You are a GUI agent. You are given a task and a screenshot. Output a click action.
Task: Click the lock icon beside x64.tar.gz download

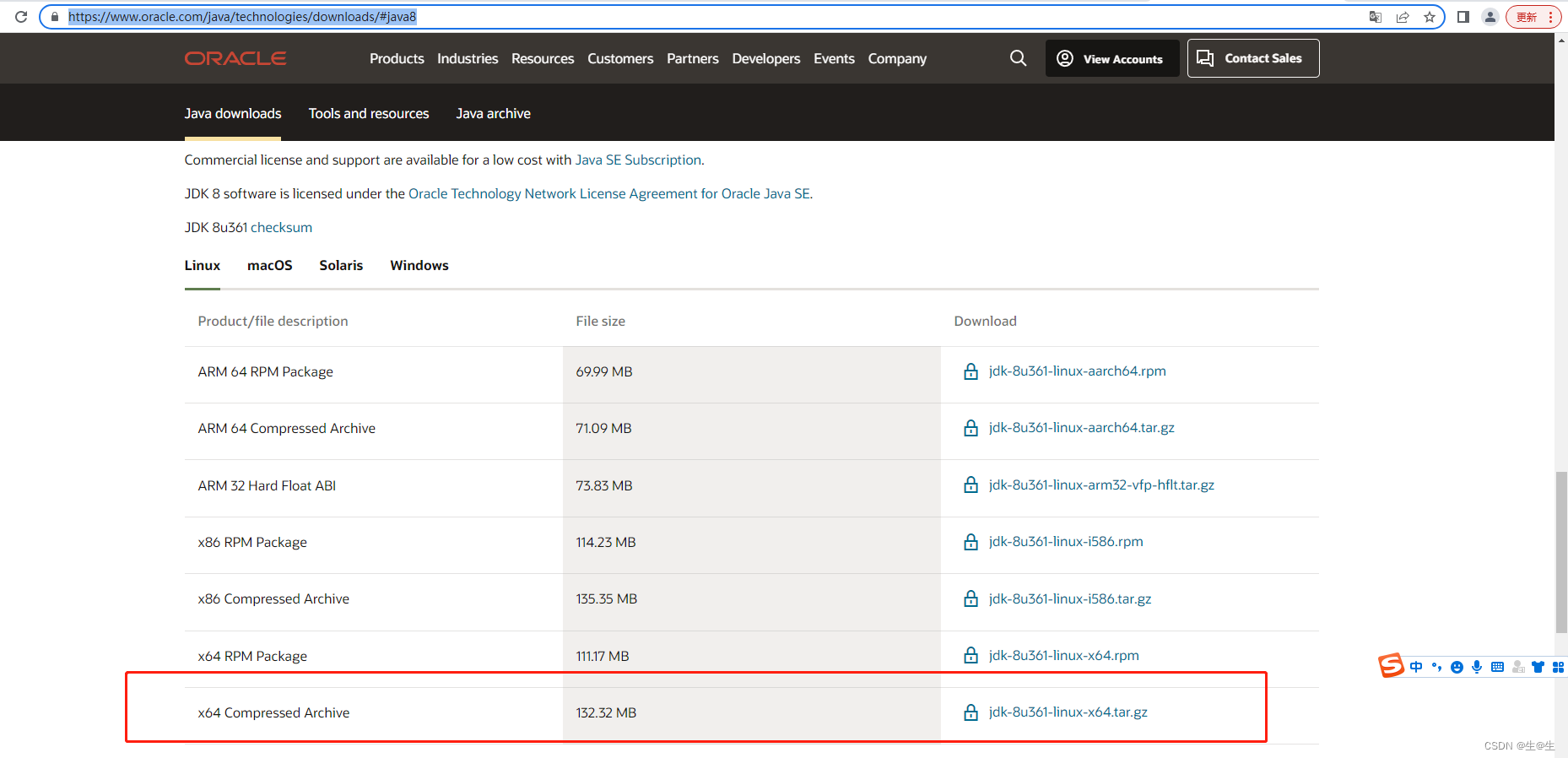pos(971,712)
